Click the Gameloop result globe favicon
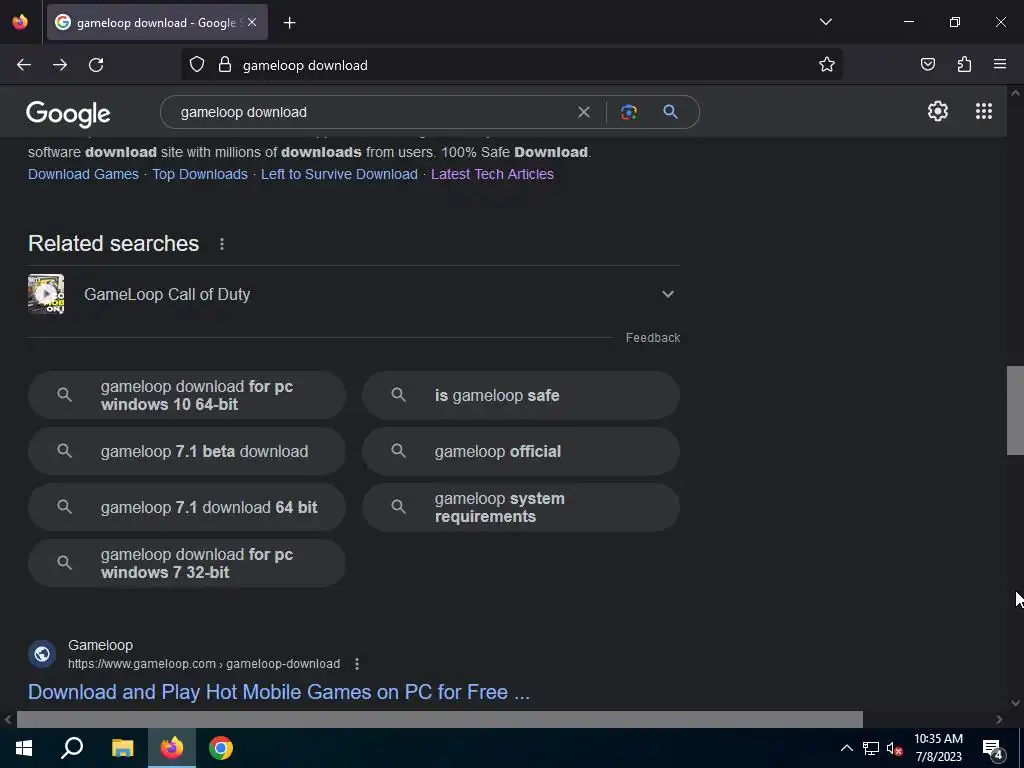Screen dimensions: 1024x768 [42, 654]
